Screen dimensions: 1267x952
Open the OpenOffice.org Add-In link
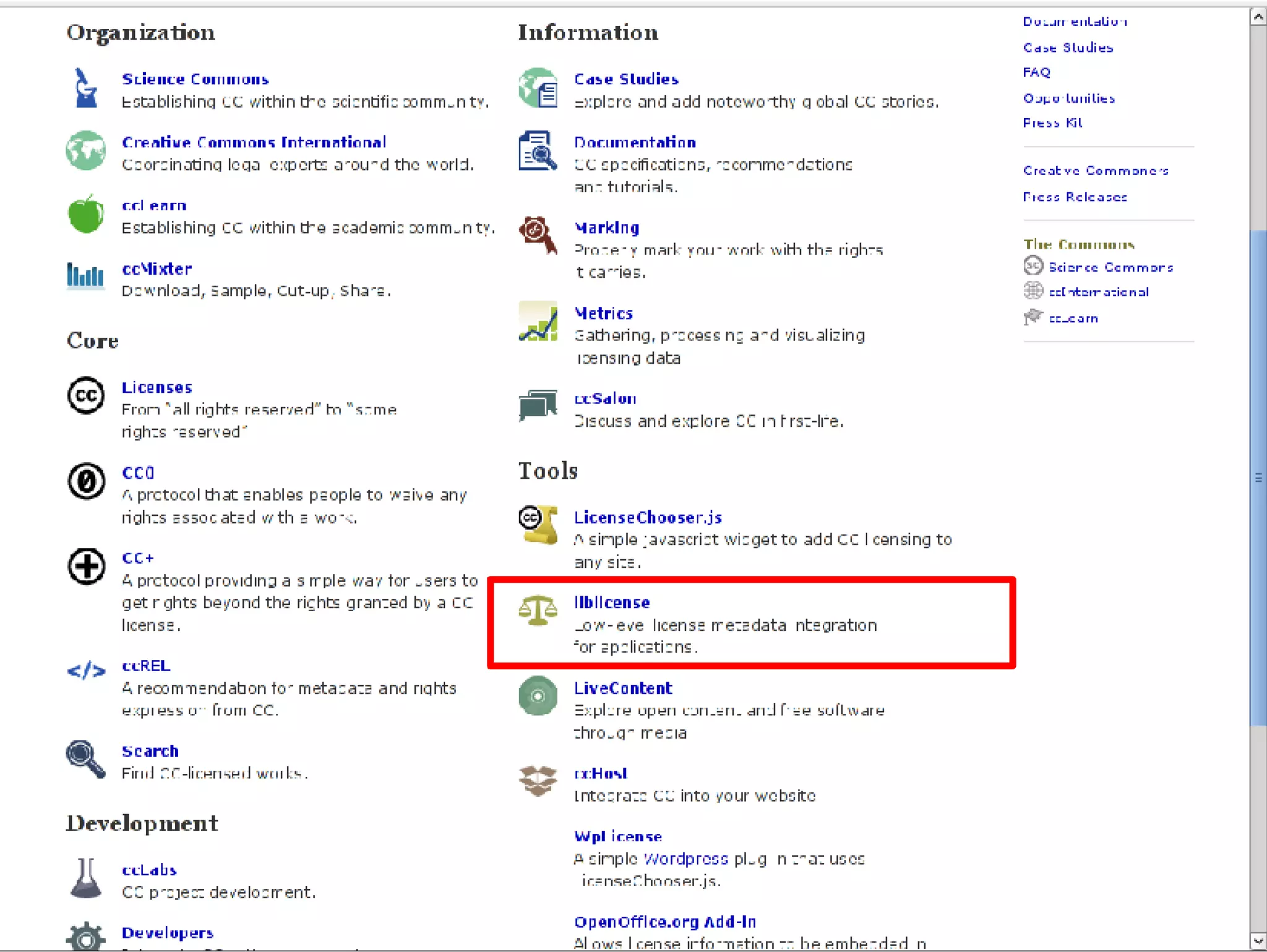click(x=665, y=922)
